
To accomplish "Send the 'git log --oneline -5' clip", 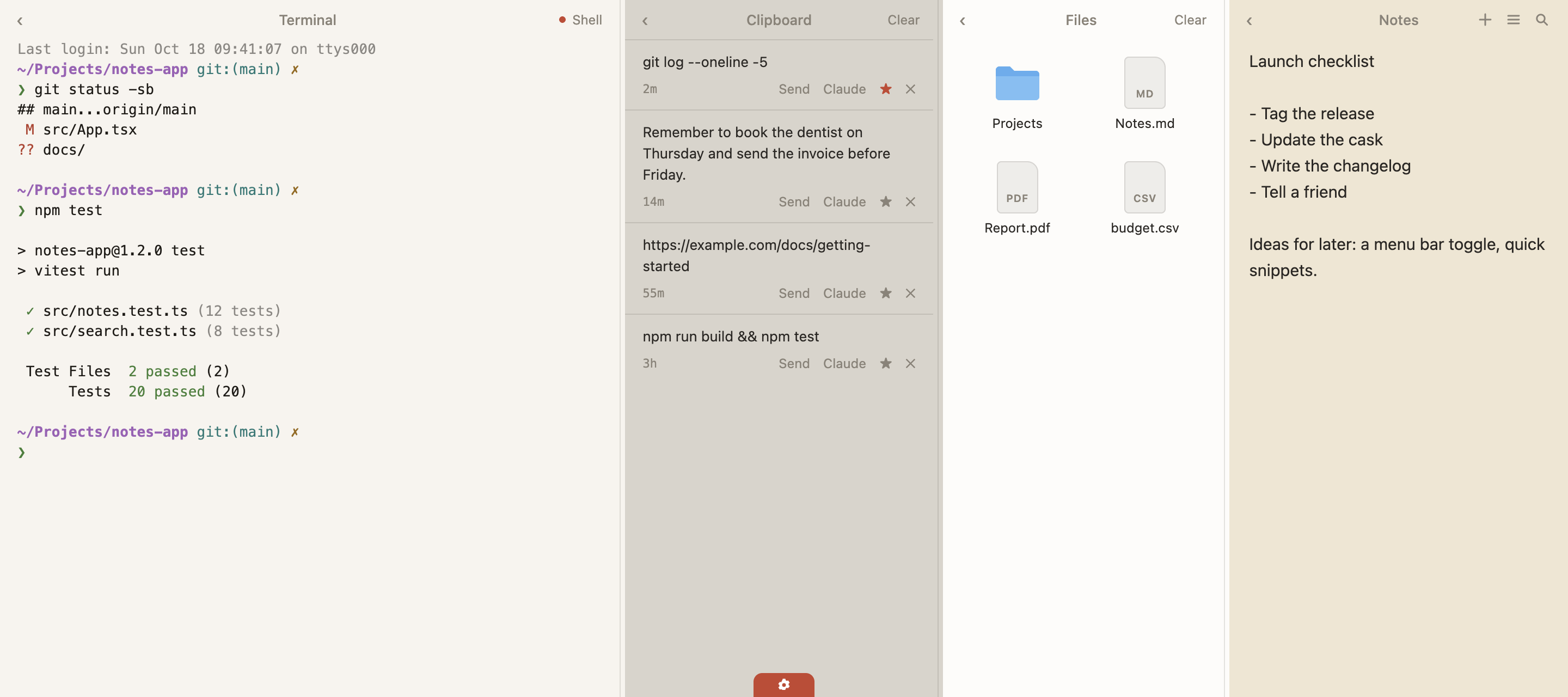I will coord(794,89).
